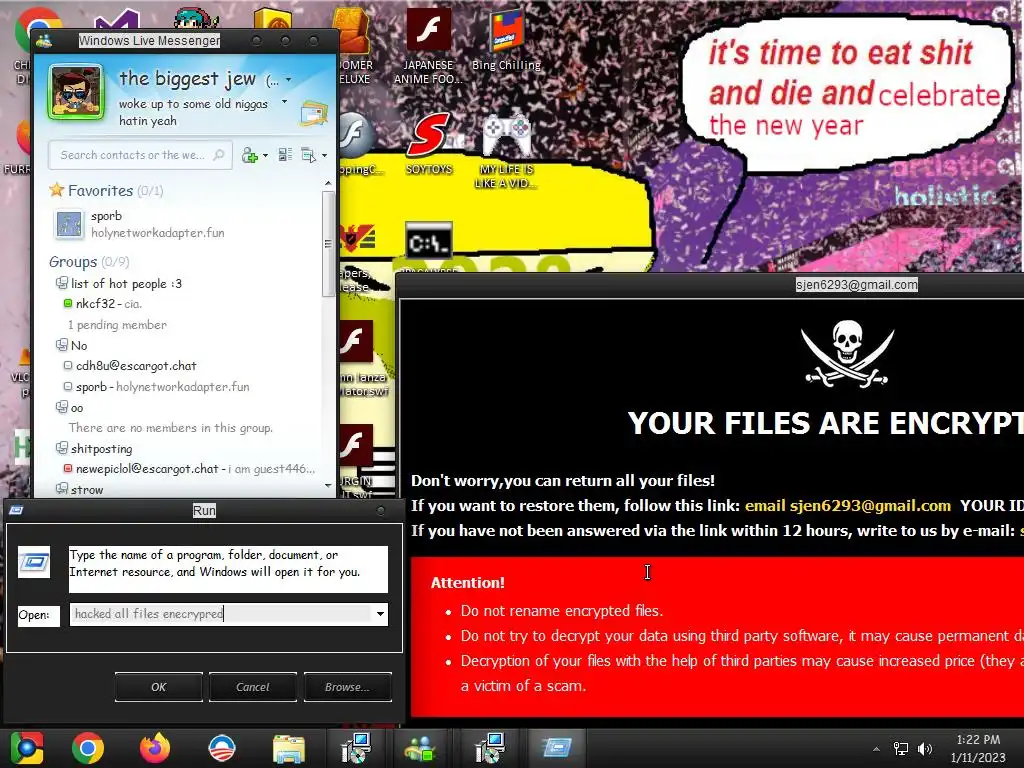The width and height of the screenshot is (1024, 768).
Task: Open the Obama logo taskbar icon
Action: point(222,748)
